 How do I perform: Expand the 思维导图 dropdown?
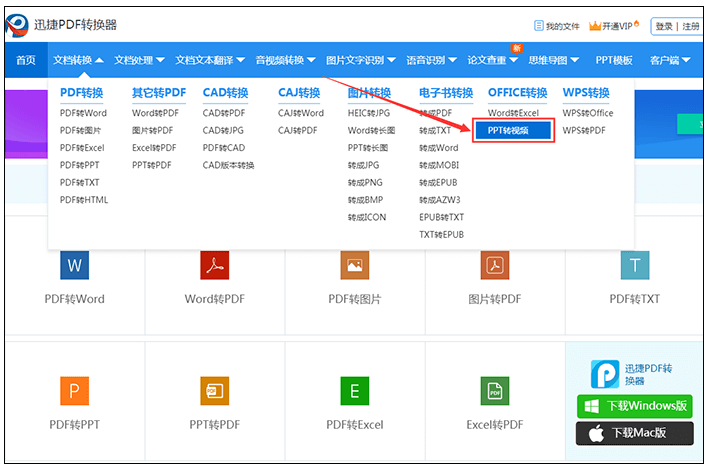click(554, 60)
